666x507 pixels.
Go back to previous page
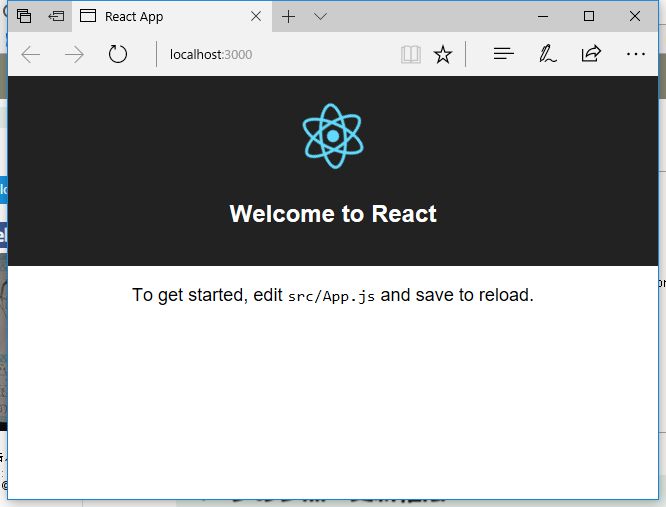click(x=31, y=54)
